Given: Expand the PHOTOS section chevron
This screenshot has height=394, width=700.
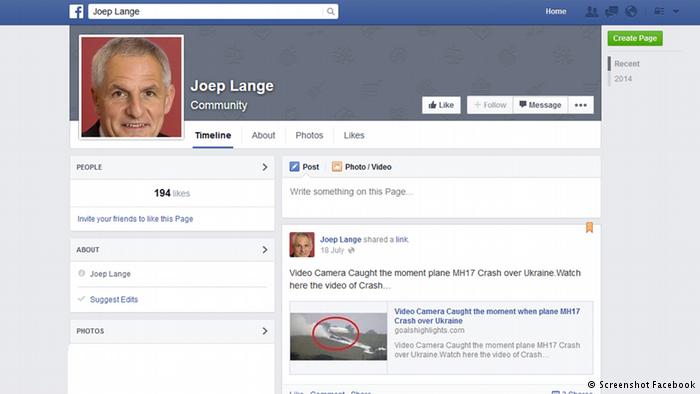Looking at the screenshot, I should pos(265,331).
